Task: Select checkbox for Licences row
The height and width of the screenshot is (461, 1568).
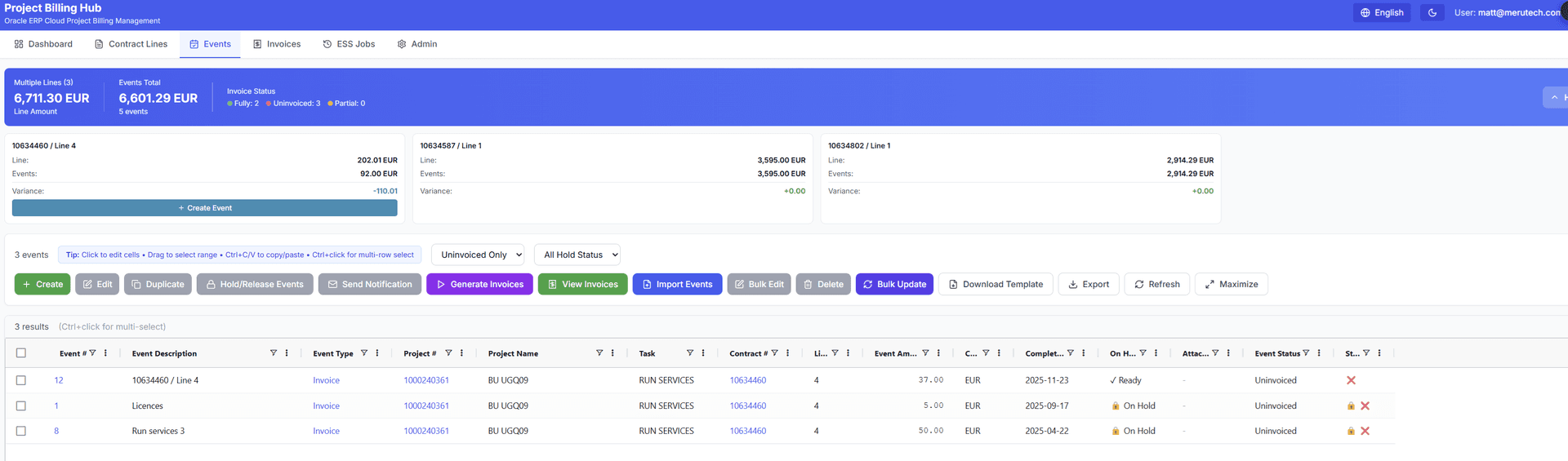Action: pyautogui.click(x=21, y=406)
